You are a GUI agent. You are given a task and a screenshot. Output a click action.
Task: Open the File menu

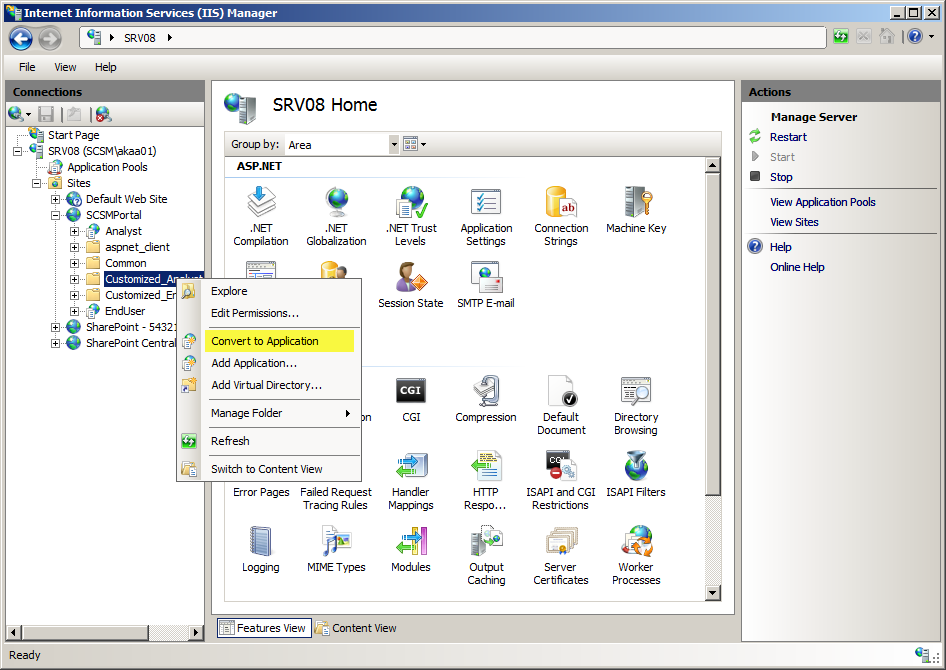[27, 67]
